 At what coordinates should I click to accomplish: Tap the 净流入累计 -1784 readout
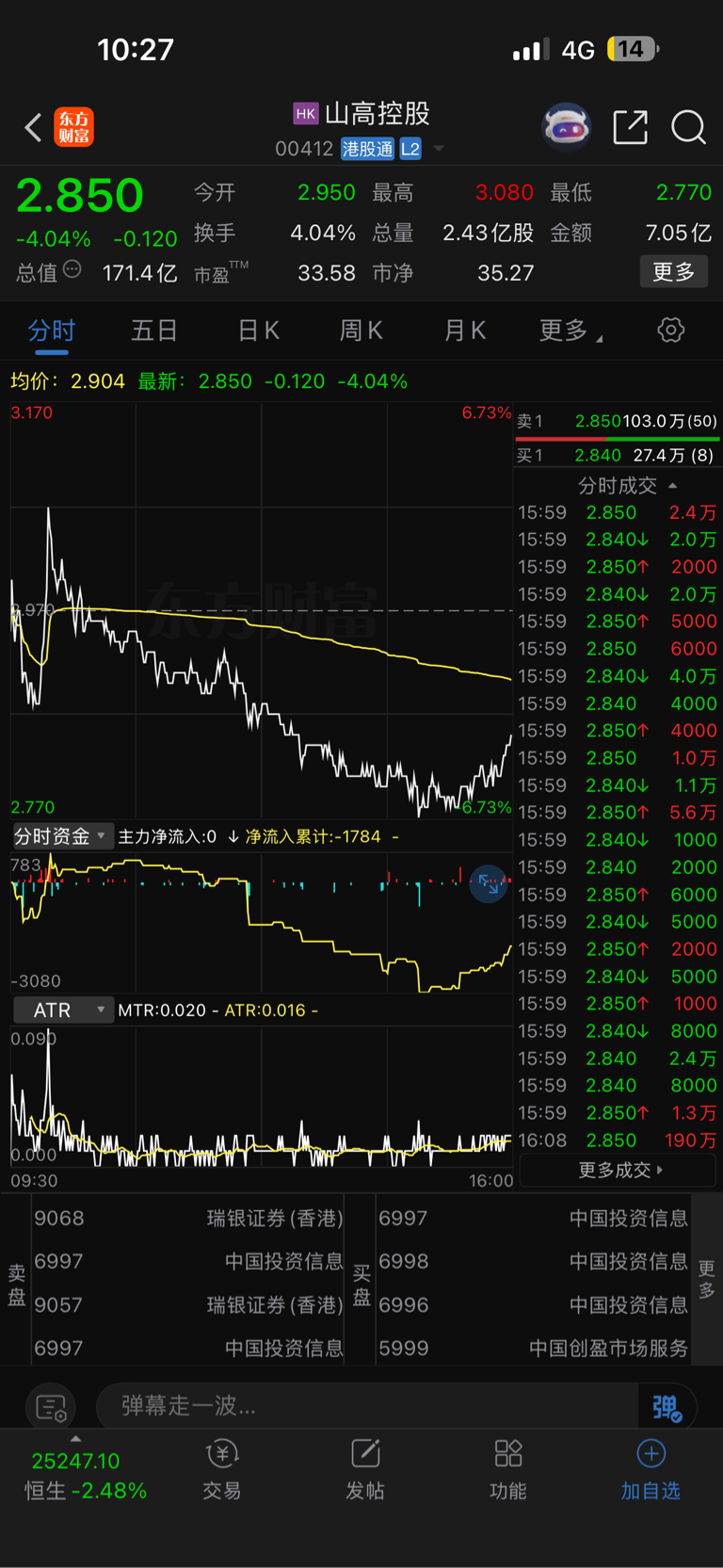[313, 836]
